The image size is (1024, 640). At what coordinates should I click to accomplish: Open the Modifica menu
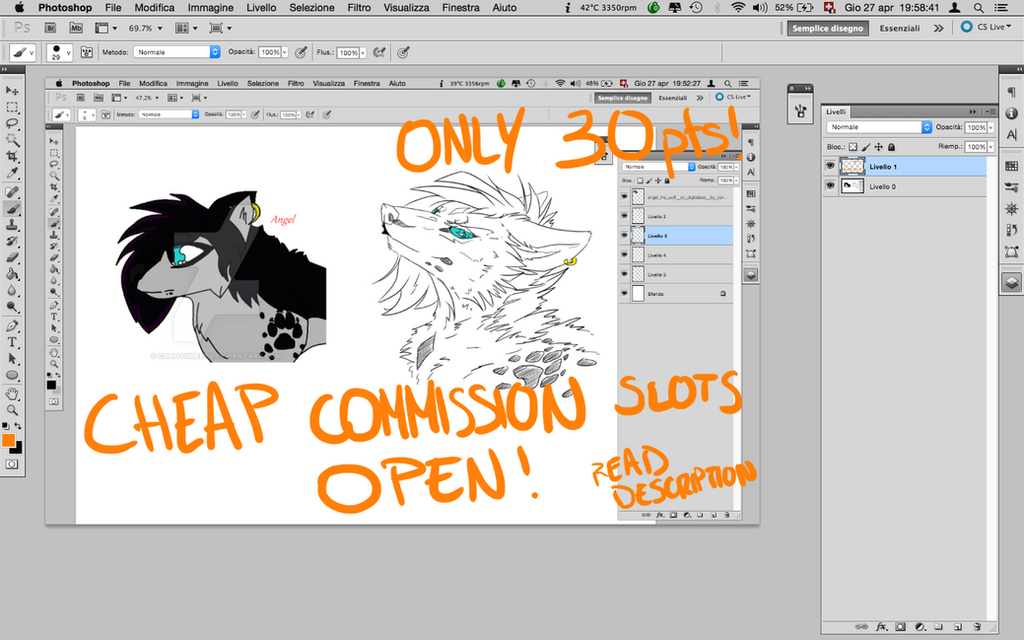coord(155,8)
